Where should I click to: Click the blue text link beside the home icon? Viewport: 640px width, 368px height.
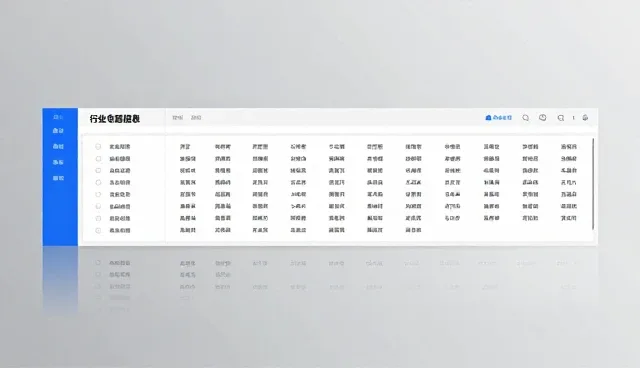click(502, 117)
